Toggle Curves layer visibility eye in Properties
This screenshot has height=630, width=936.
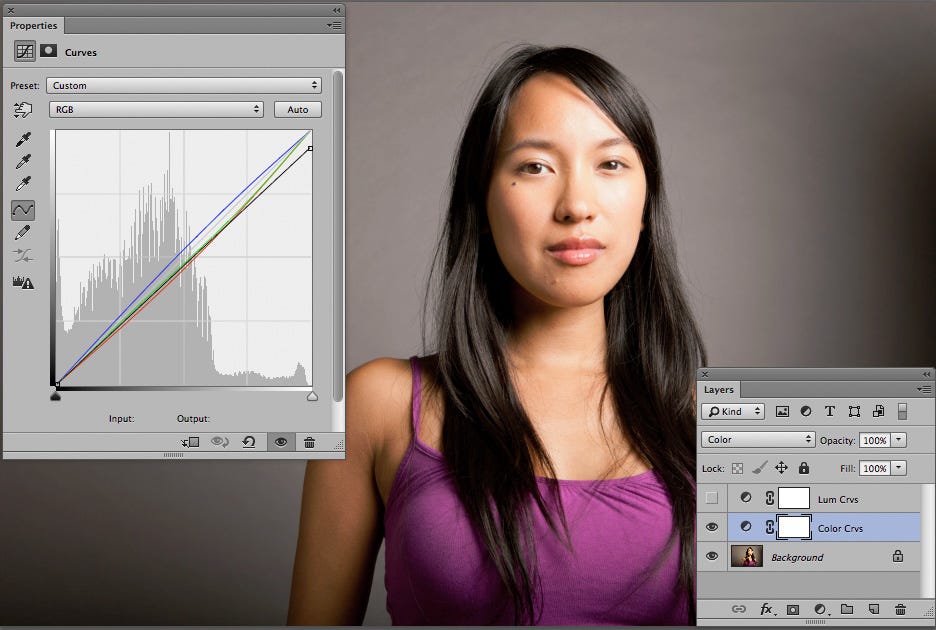[x=281, y=442]
